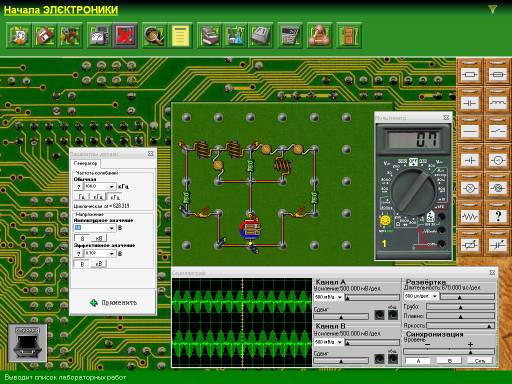Click the gray handbook toolbar icon
The width and height of the screenshot is (512, 384).
pyautogui.click(x=261, y=35)
